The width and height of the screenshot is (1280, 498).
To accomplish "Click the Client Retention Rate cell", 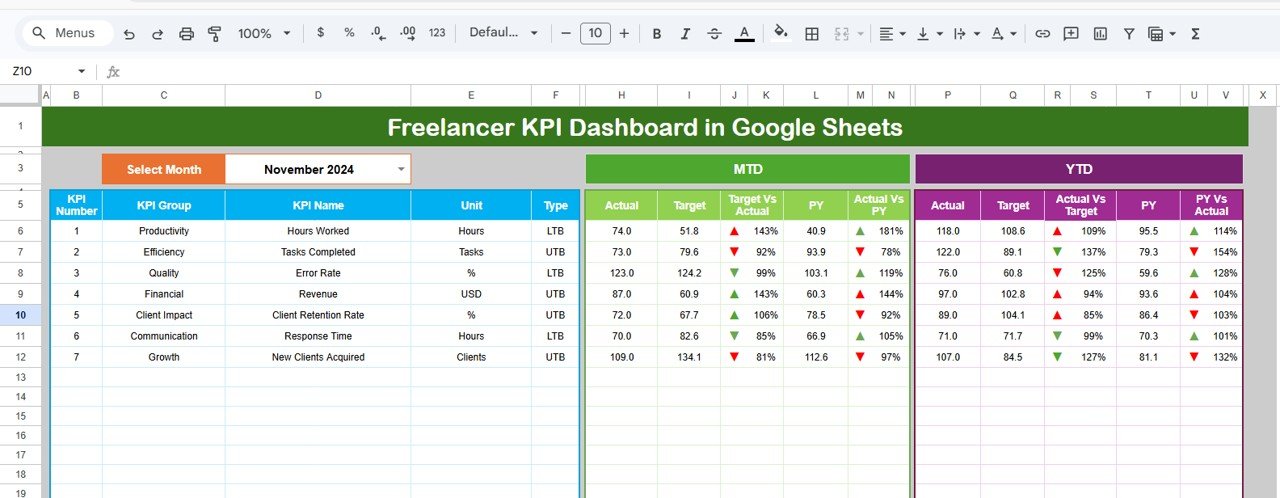I will point(318,315).
